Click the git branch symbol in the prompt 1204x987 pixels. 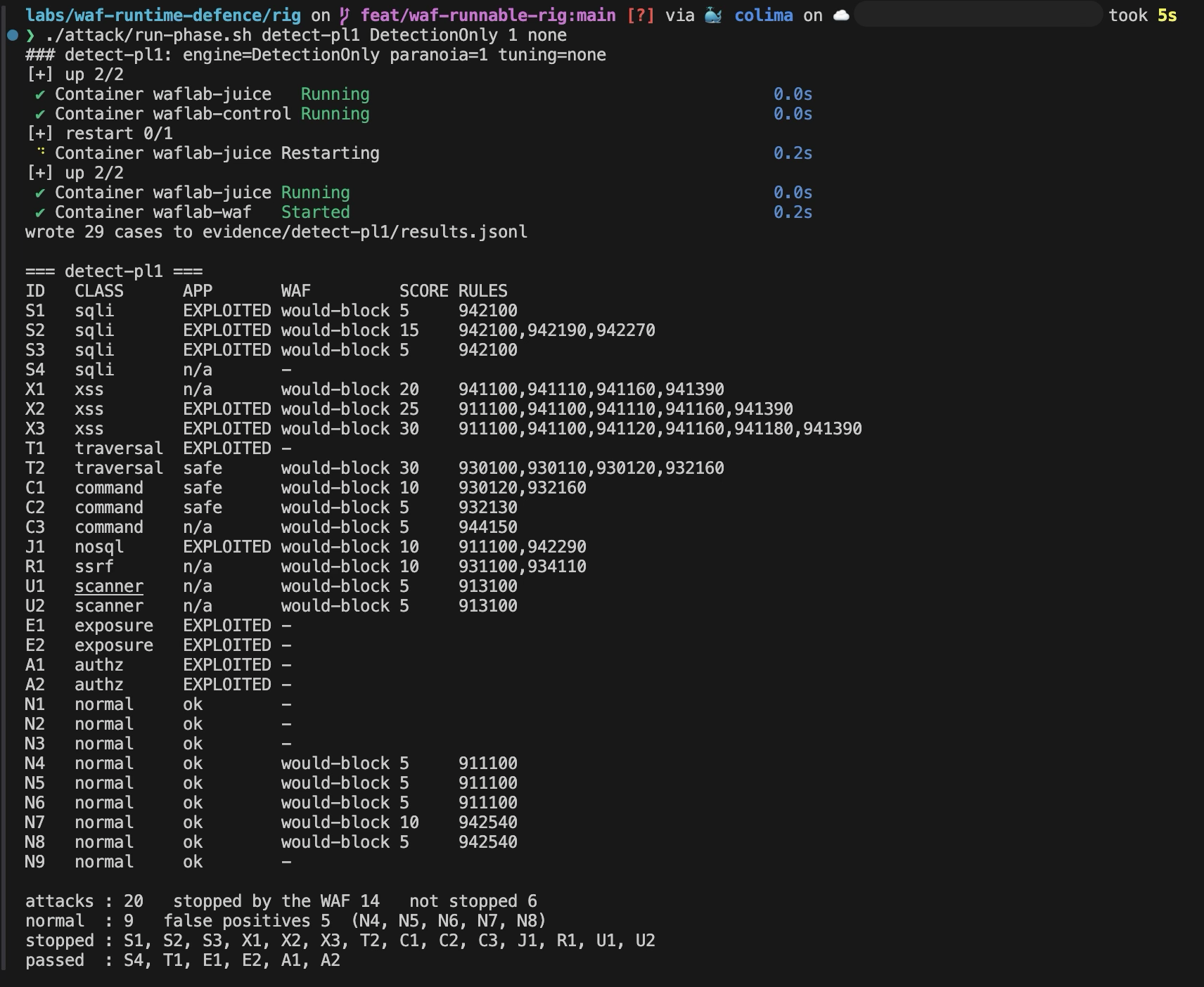345,15
